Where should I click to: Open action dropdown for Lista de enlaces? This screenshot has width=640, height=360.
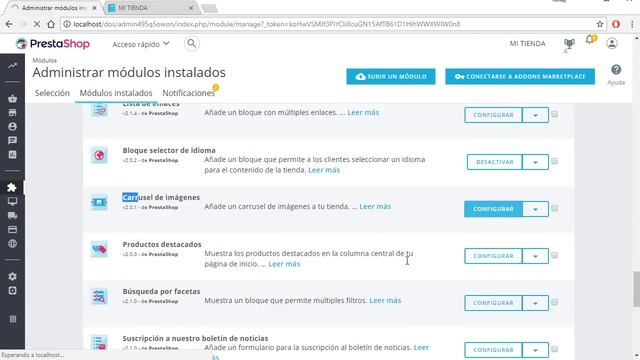pyautogui.click(x=536, y=115)
